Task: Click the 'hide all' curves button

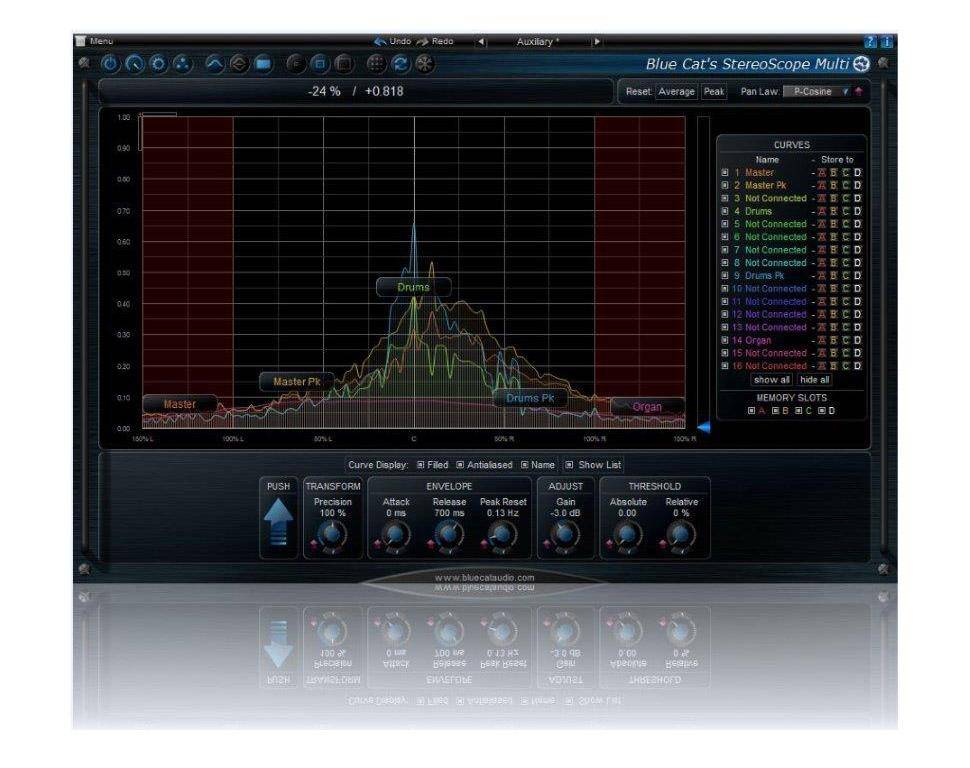Action: coord(814,380)
